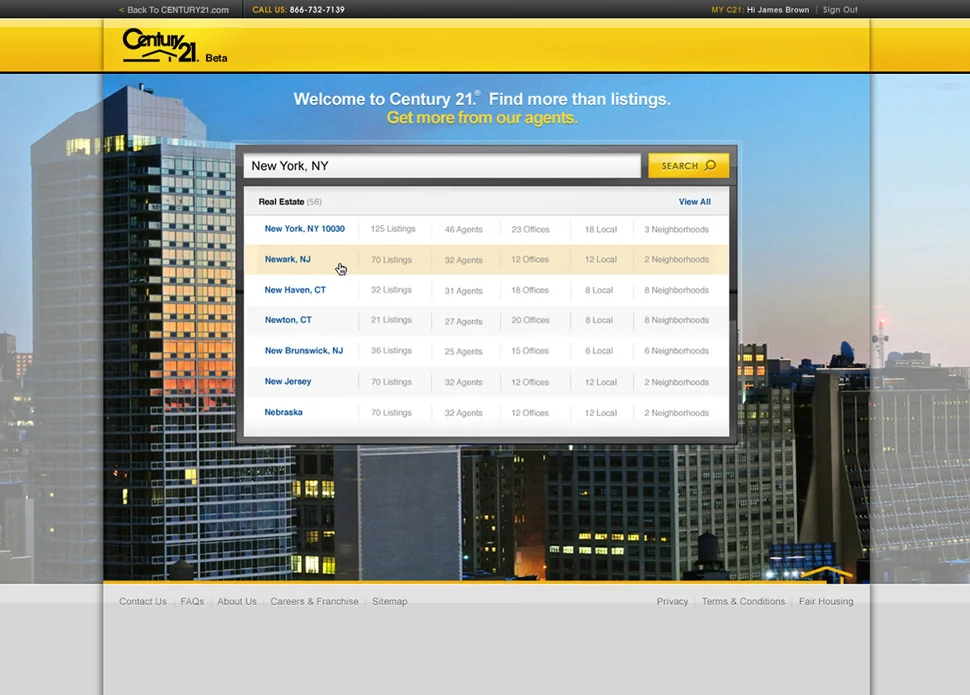
Task: Open Careers & Franchise footer link
Action: (314, 602)
